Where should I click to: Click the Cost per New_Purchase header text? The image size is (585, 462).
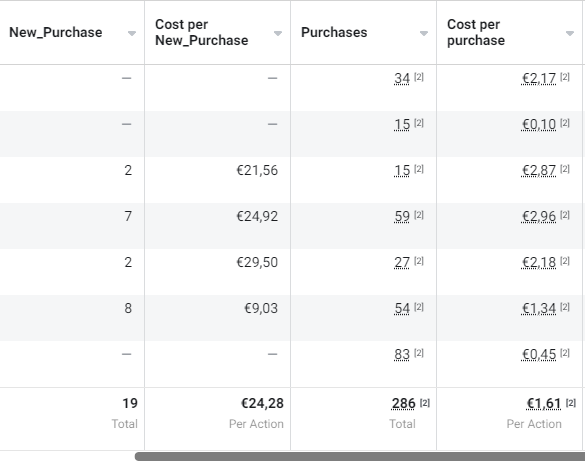201,32
